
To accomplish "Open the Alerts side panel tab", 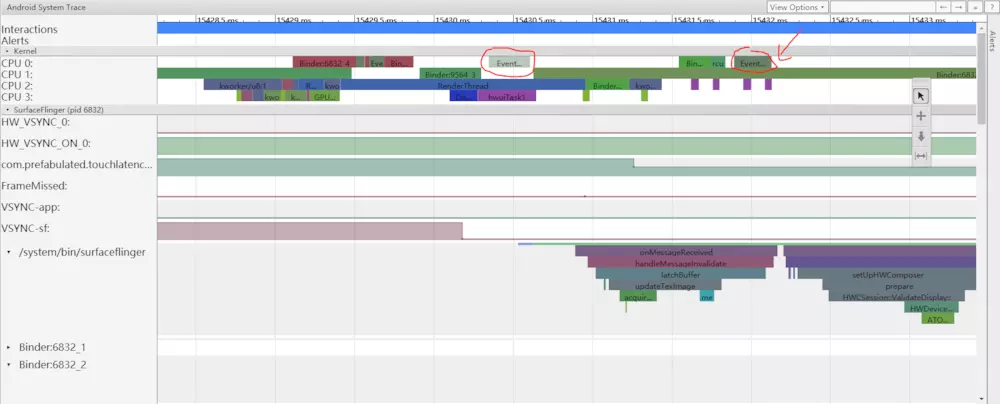I will point(993,40).
